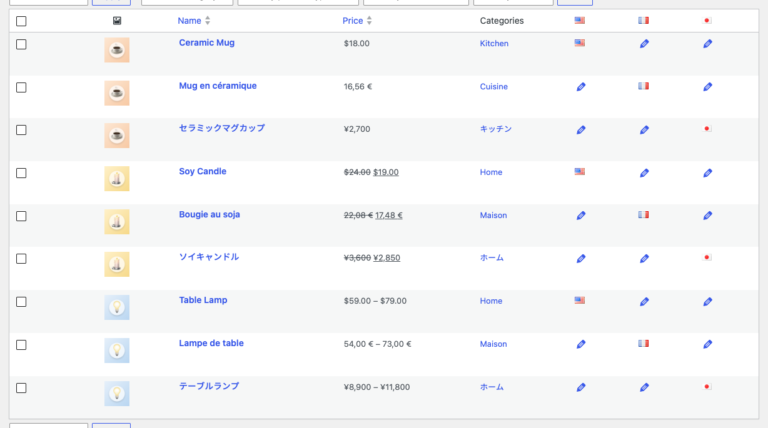Filter by キッチン category link
Screen dimensions: 768x428
496,129
